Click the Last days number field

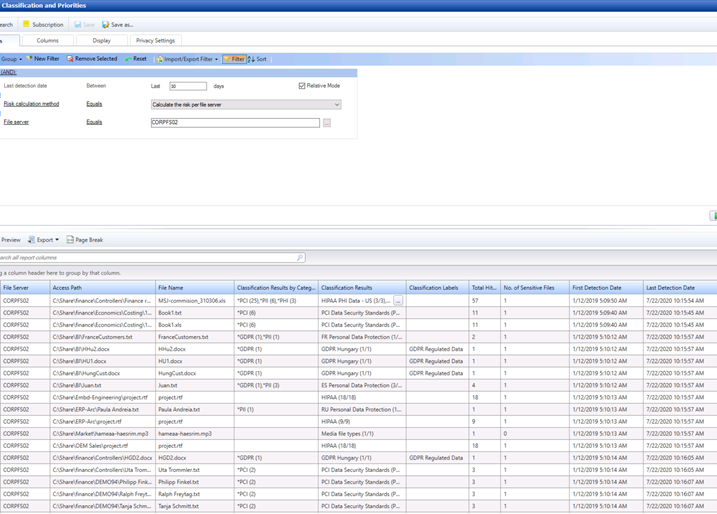(187, 87)
